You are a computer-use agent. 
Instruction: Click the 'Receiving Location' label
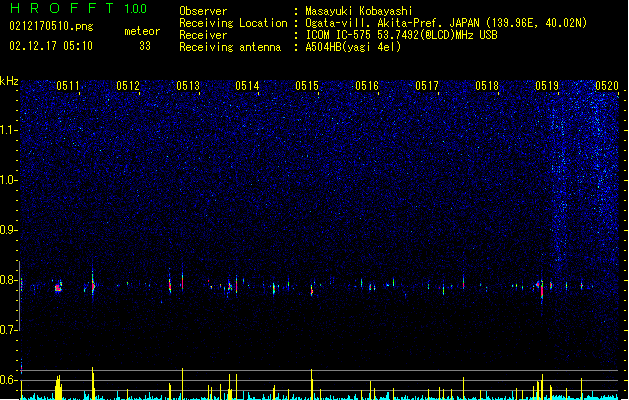233,23
